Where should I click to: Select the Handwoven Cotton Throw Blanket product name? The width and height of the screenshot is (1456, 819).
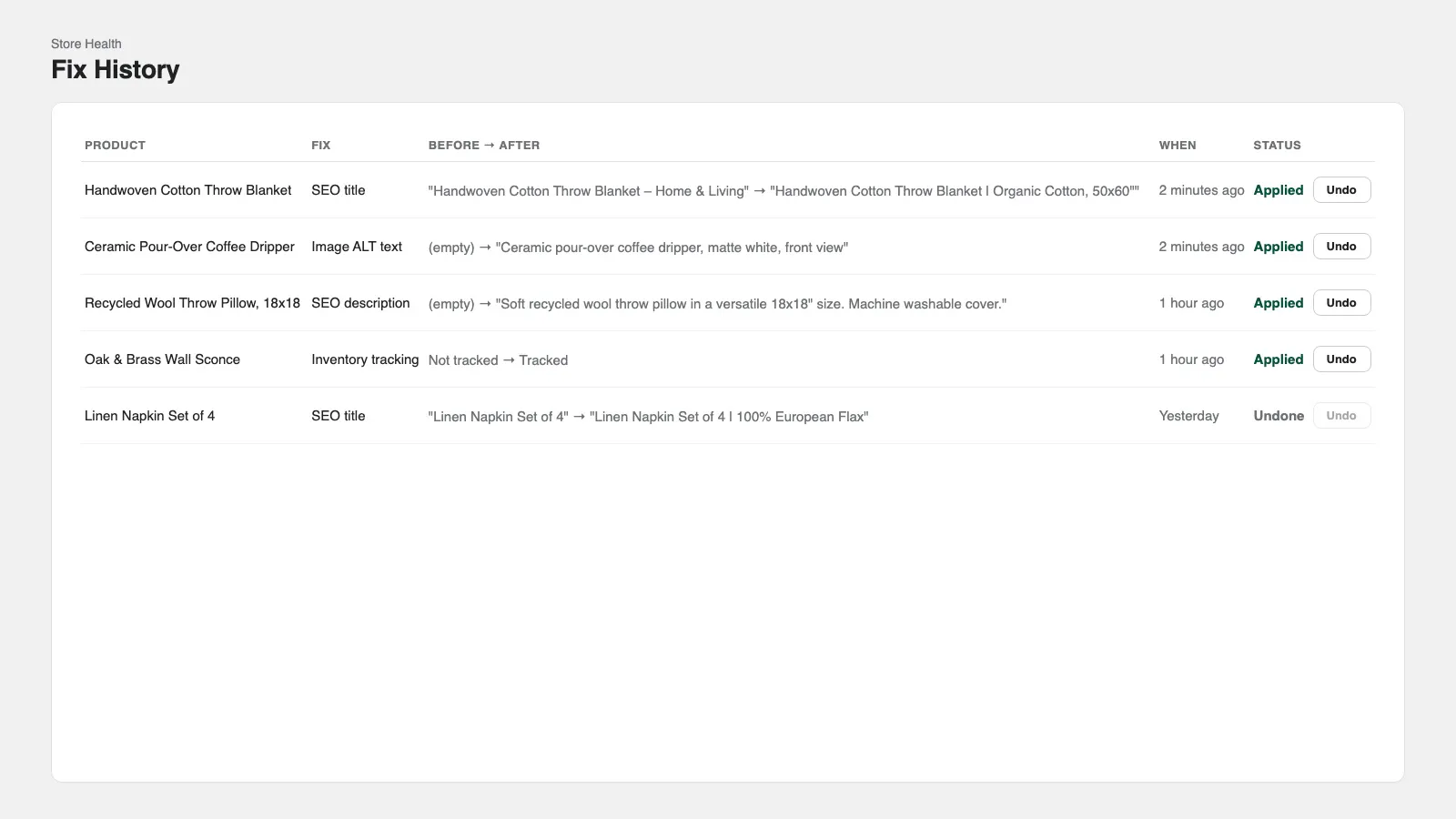(188, 190)
